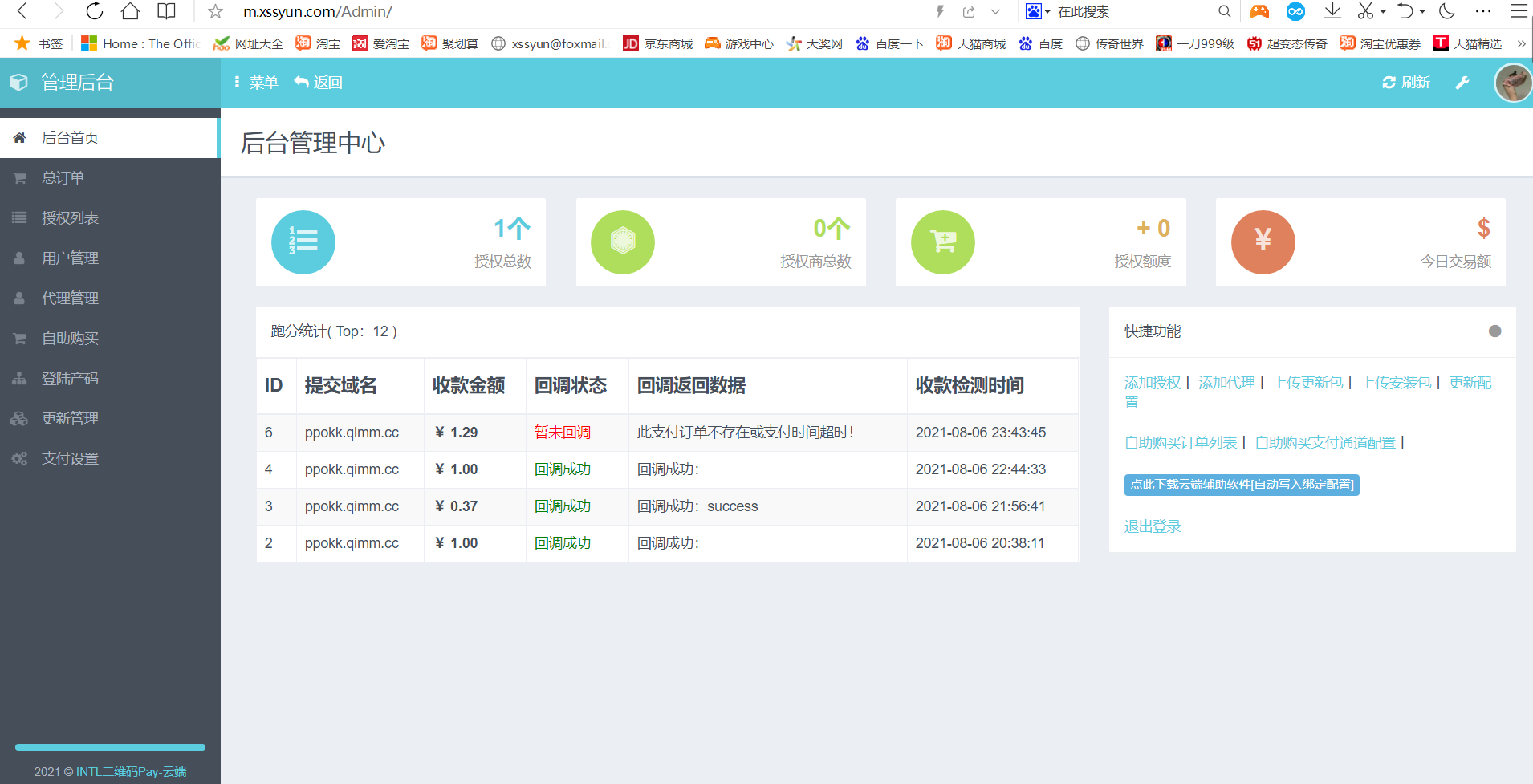Open the wrench settings icon
1533x784 pixels.
[x=1462, y=82]
